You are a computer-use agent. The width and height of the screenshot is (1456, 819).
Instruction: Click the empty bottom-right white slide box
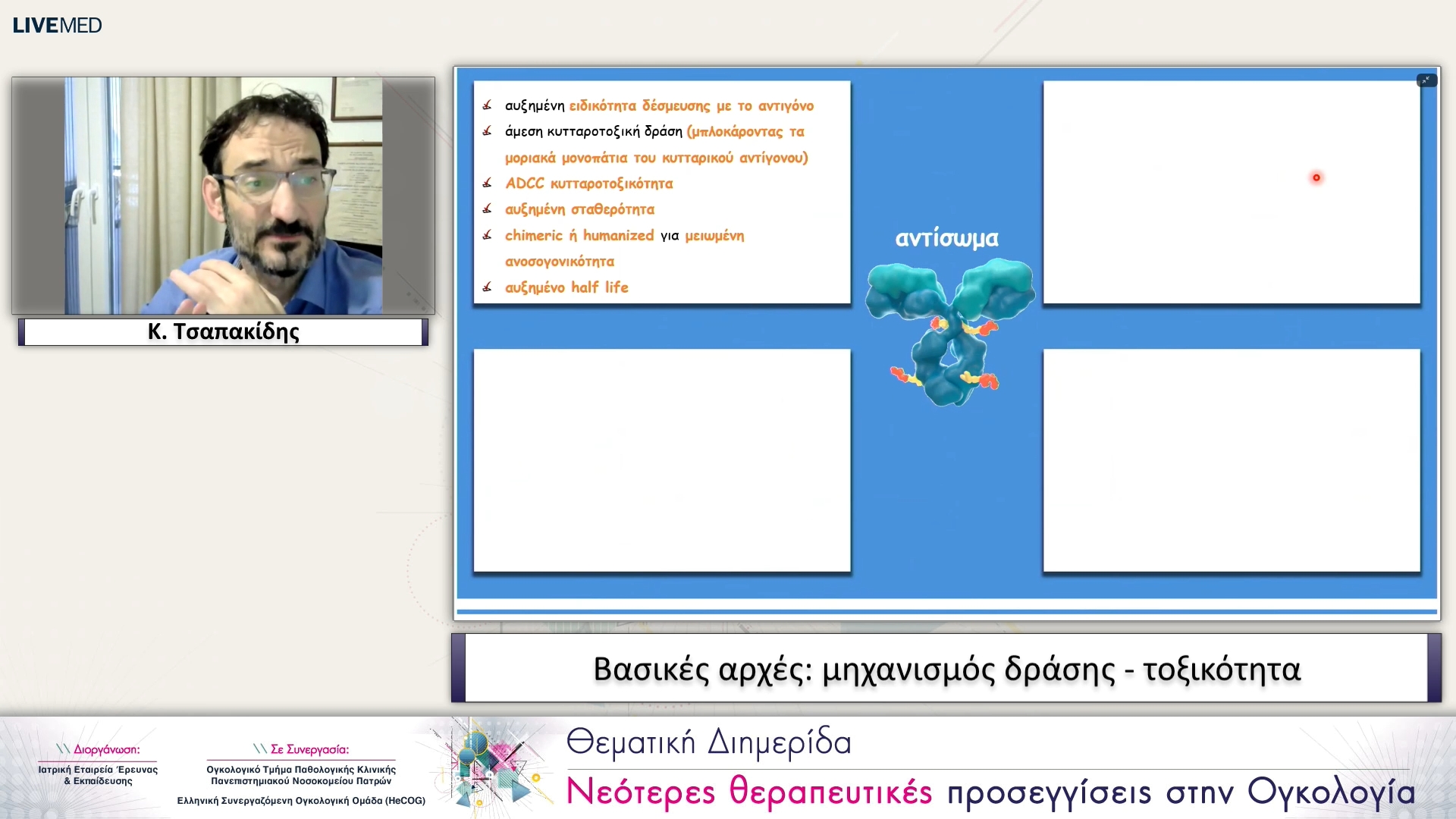[1231, 460]
